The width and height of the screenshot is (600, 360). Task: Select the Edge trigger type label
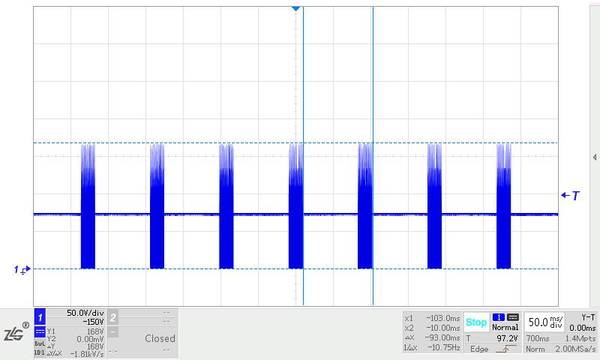pyautogui.click(x=479, y=349)
